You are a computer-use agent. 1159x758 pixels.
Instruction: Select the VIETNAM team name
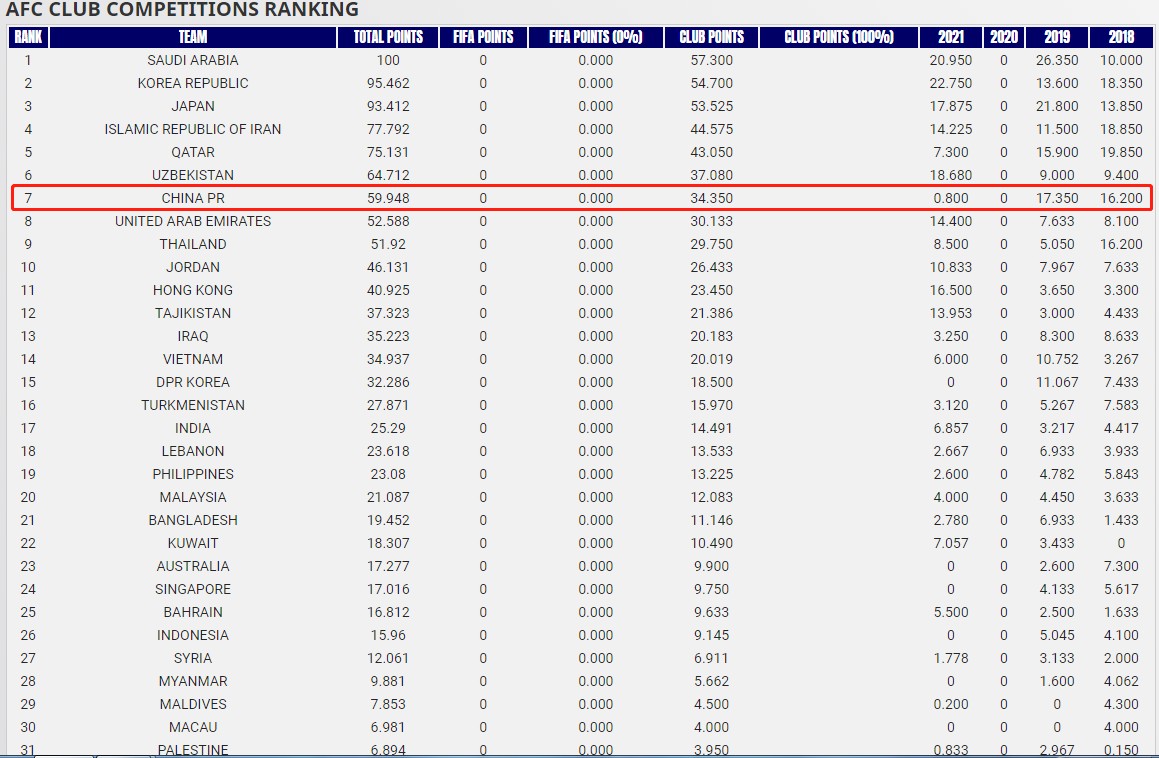tap(193, 359)
